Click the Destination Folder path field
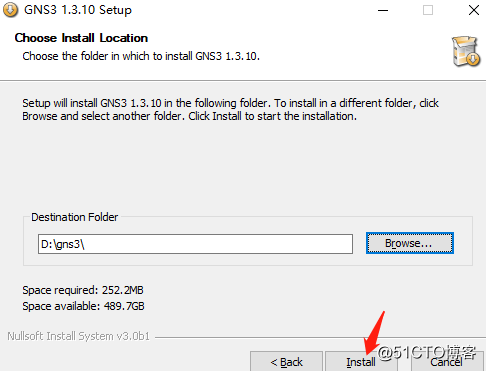Screen dimensions: 486x371 (x=195, y=244)
